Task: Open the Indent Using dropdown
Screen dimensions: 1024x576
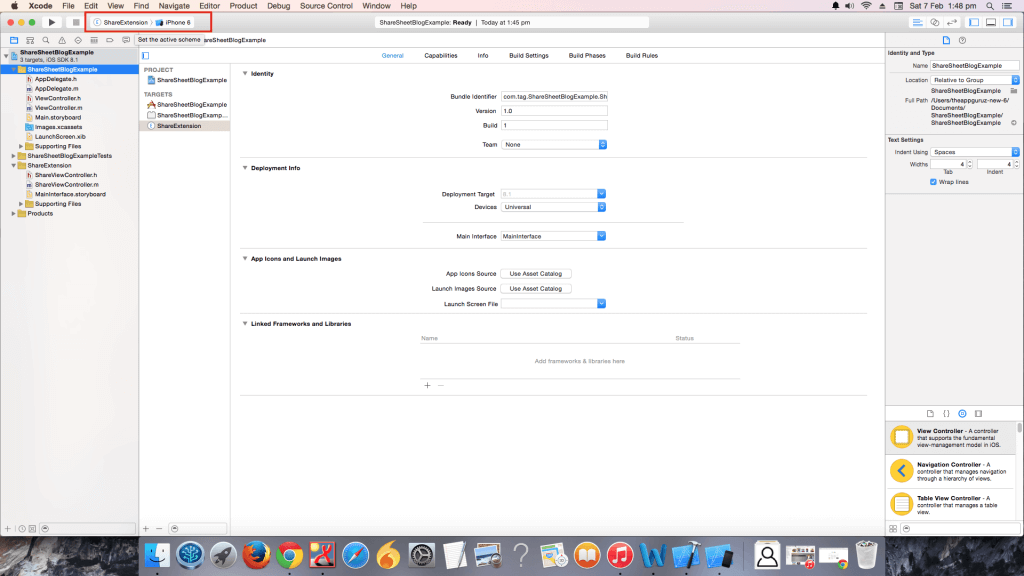Action: coord(974,152)
